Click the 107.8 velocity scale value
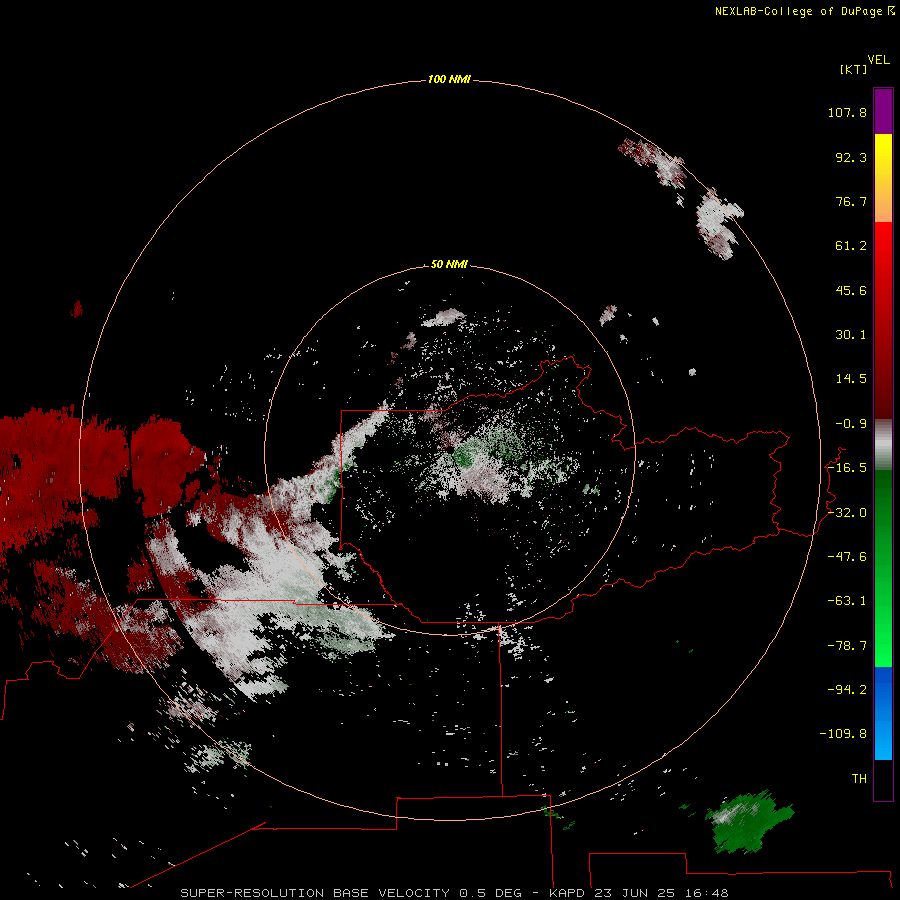The height and width of the screenshot is (900, 900). click(847, 112)
